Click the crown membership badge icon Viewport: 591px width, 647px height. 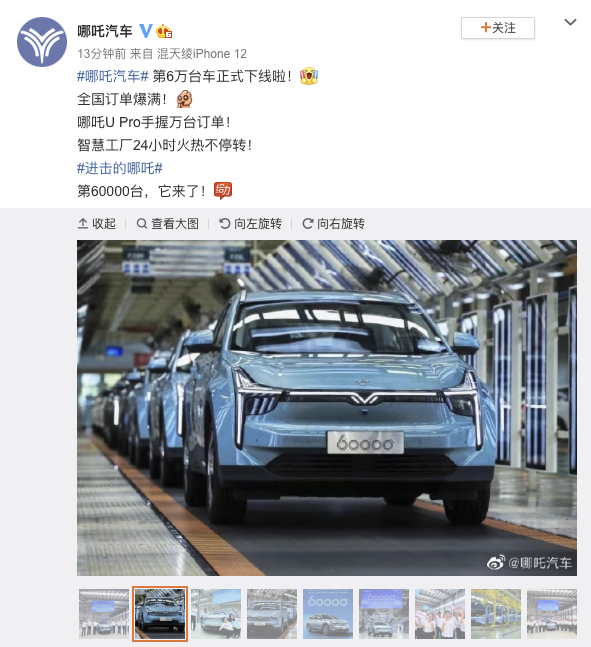click(x=164, y=31)
